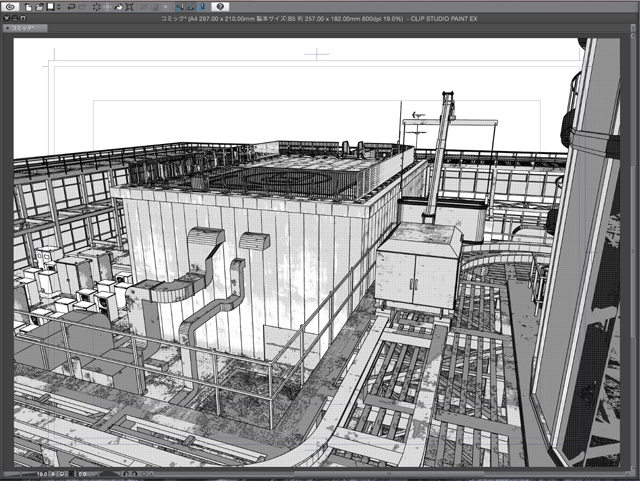This screenshot has width=640, height=481.
Task: Click the fit-to-screen icon in status bar
Action: click(71, 474)
